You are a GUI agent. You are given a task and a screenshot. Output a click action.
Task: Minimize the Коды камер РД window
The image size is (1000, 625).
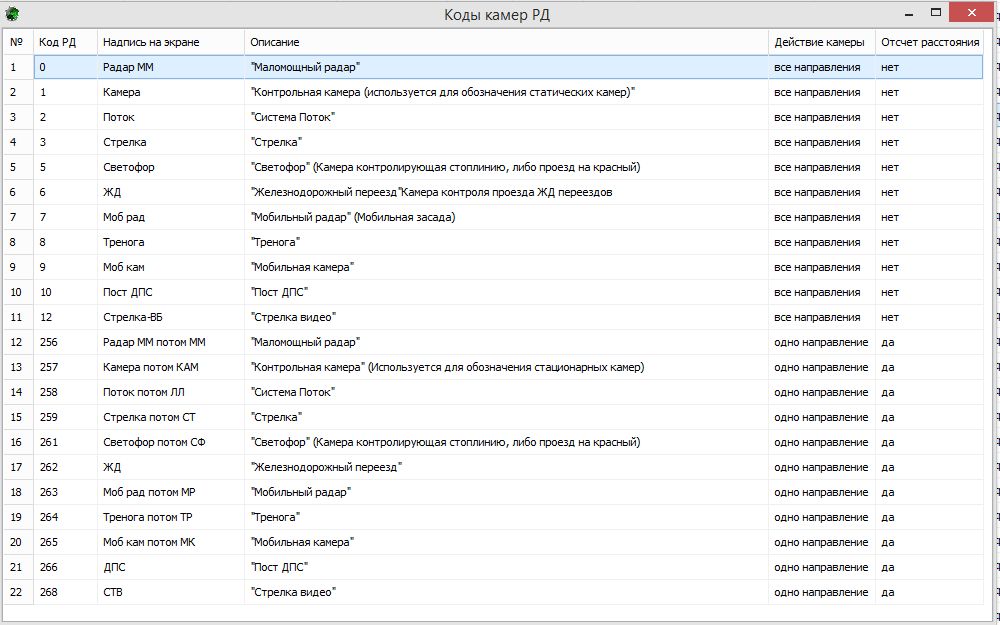click(x=908, y=13)
